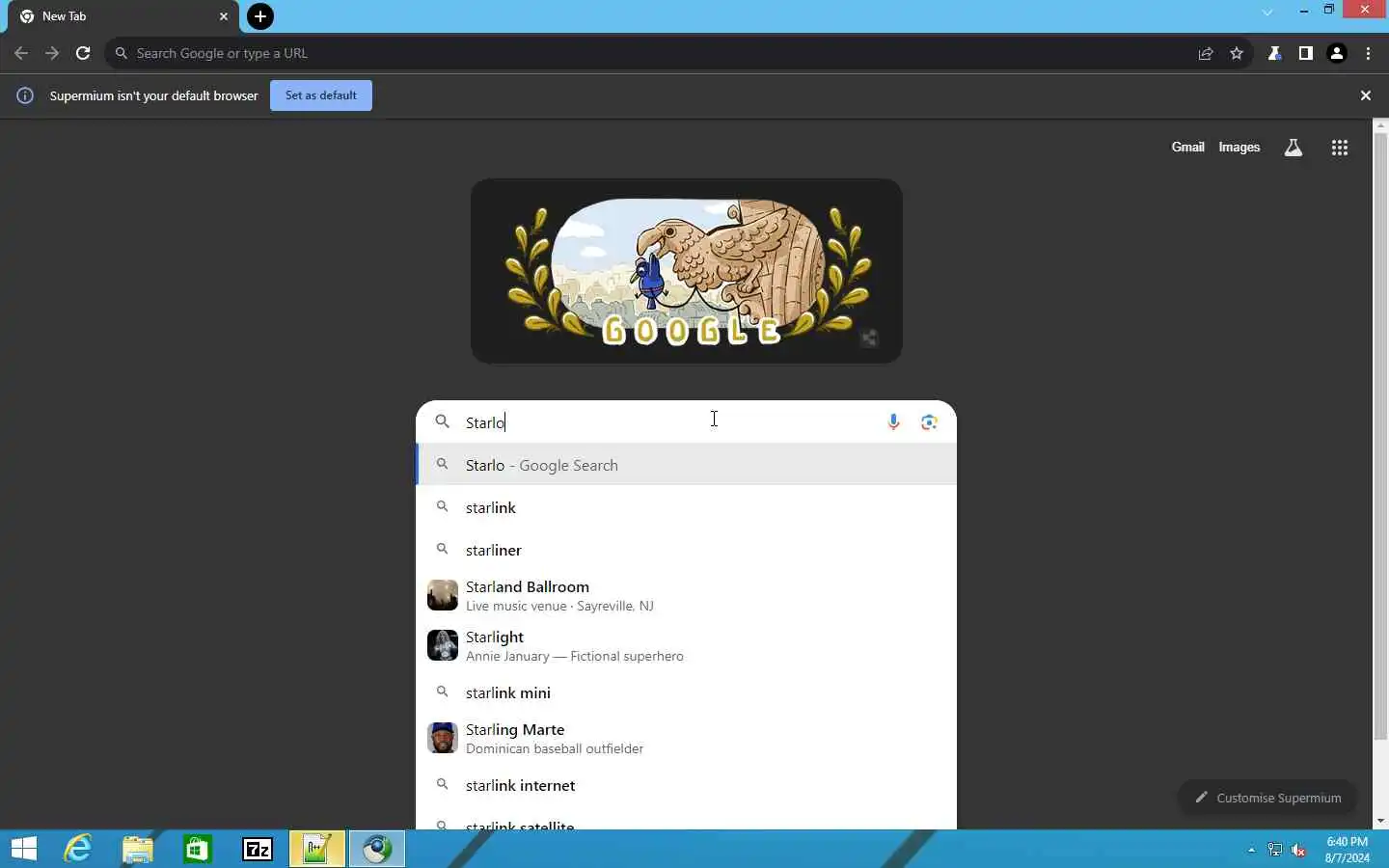Open the Google apps grid
1389x868 pixels.
click(x=1340, y=148)
